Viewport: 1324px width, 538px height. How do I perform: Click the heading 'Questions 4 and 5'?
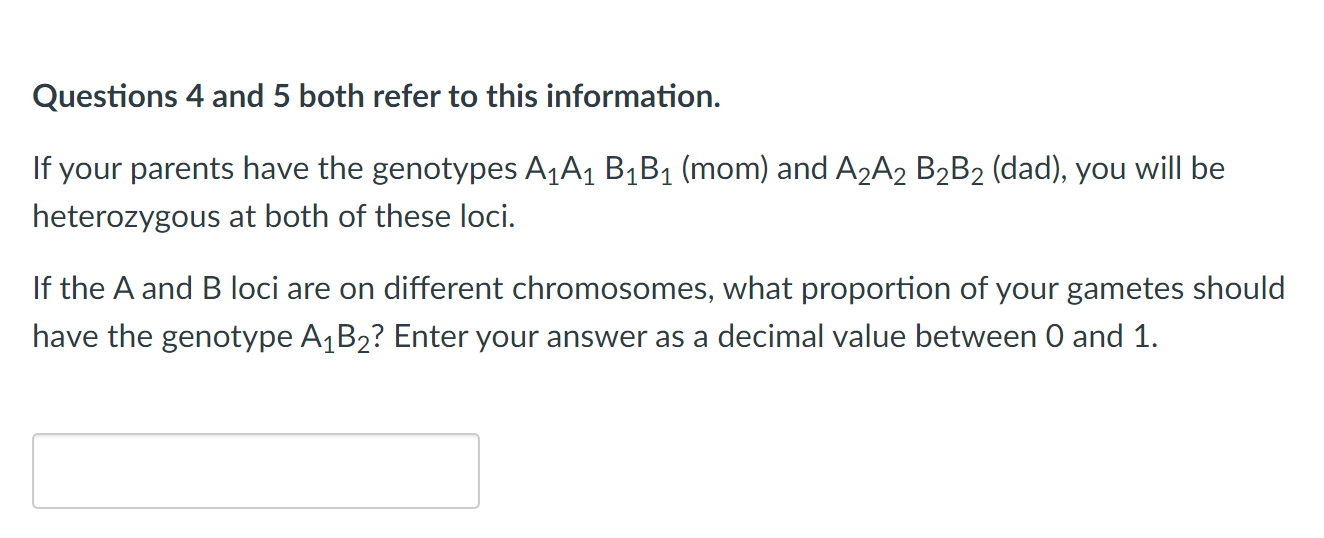(148, 97)
